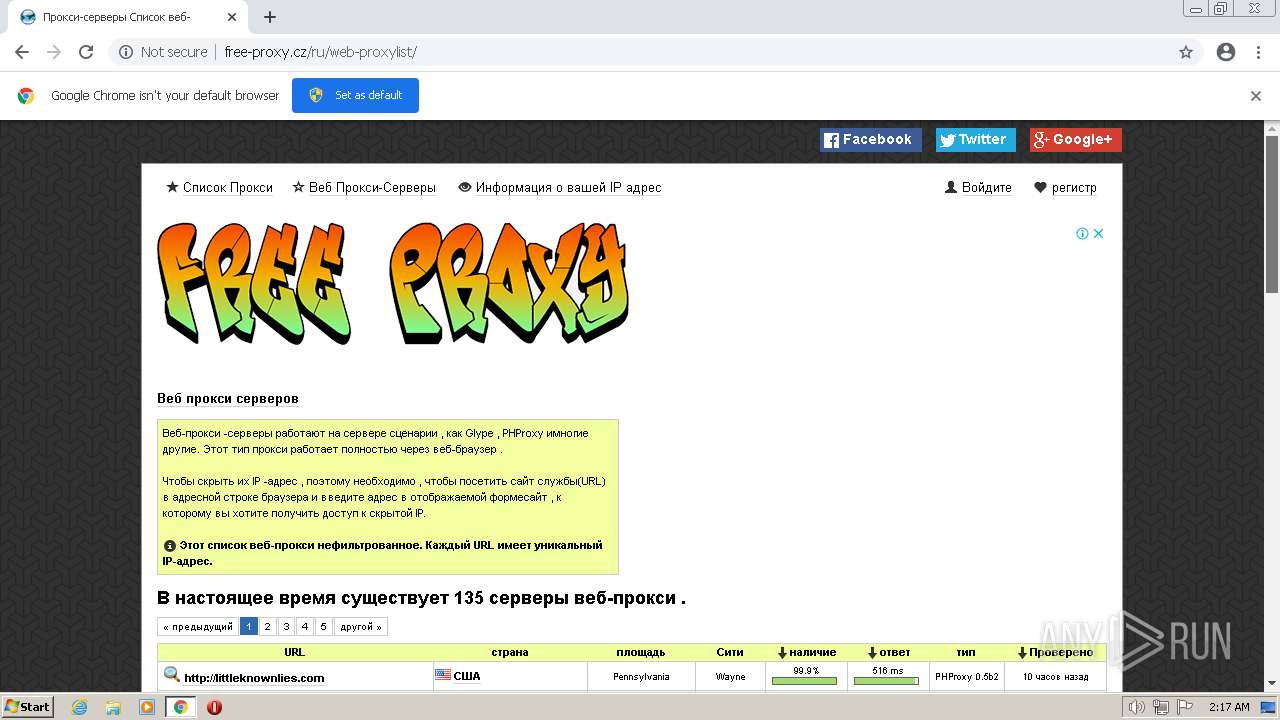Click the Wayne city cell
This screenshot has width=1280, height=720.
[x=730, y=677]
